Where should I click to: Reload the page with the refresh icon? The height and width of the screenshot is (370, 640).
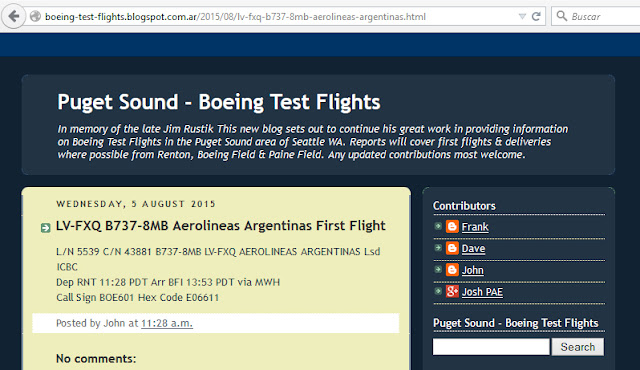(536, 16)
